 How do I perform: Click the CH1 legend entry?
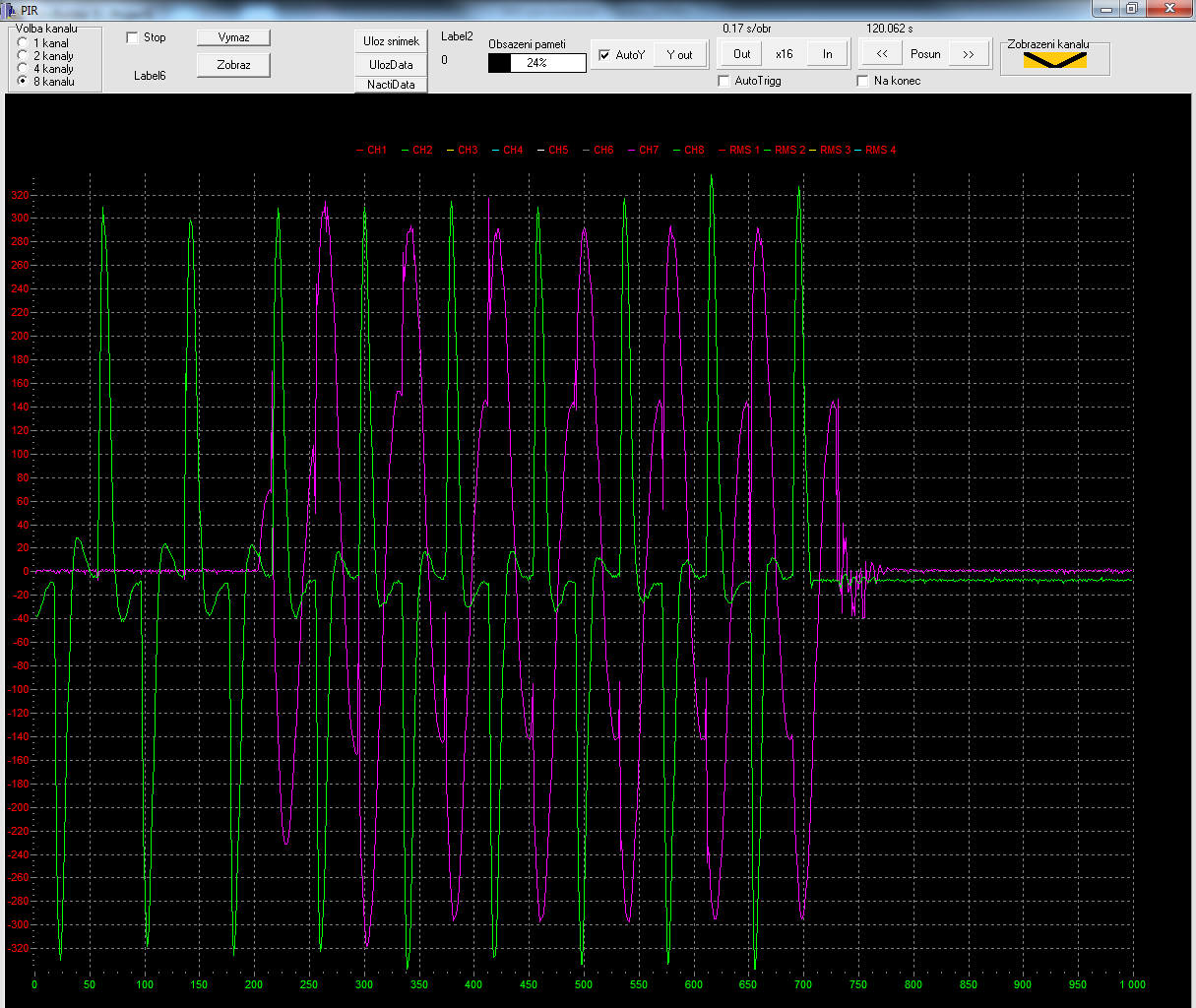372,150
